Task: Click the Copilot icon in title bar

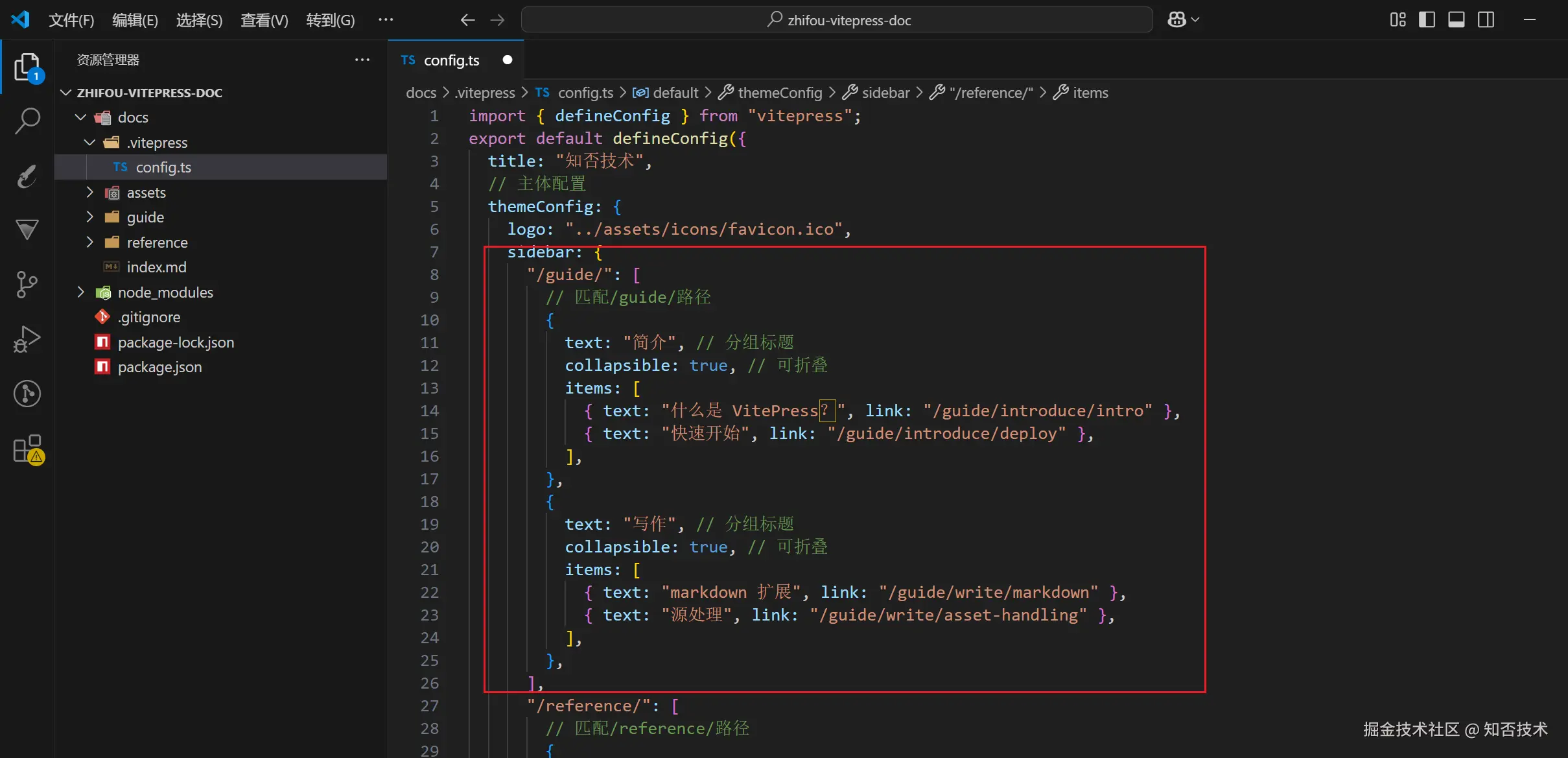Action: tap(1177, 20)
